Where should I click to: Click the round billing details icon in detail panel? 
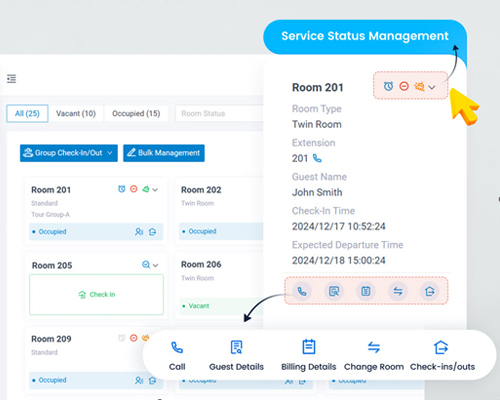pos(366,291)
